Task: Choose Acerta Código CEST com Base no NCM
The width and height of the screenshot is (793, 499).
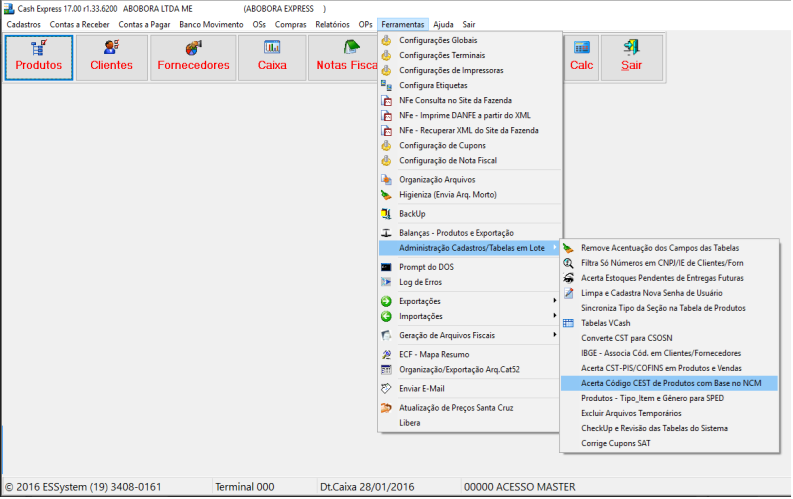Action: pos(670,382)
